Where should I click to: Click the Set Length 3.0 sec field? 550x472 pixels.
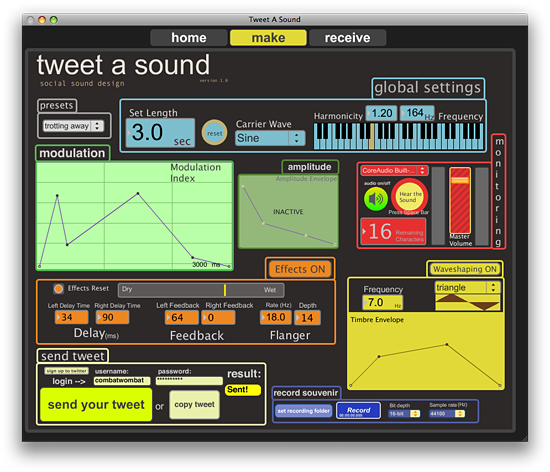160,133
